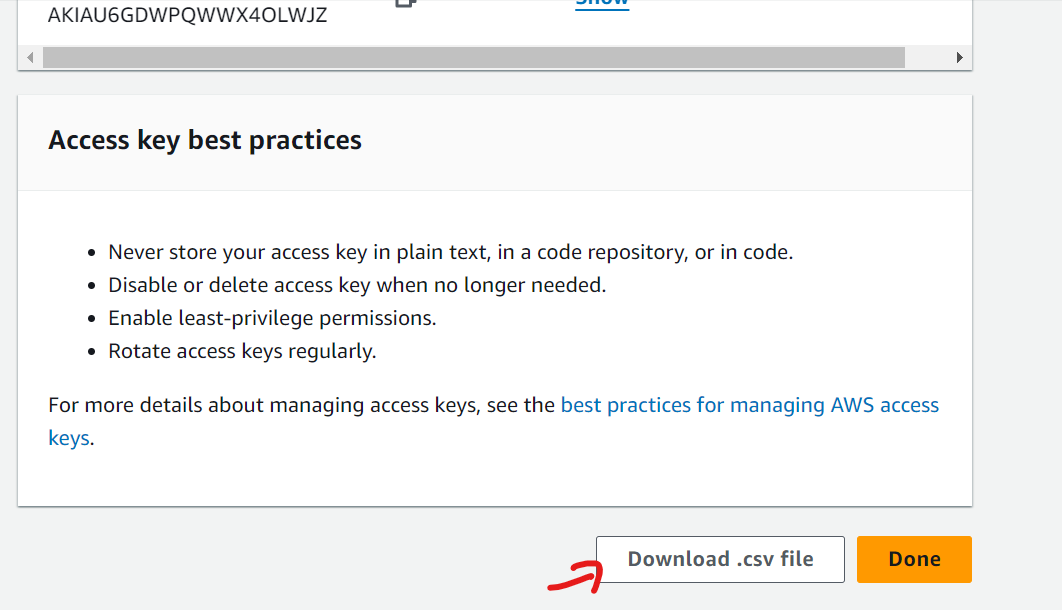The image size is (1062, 610).
Task: Click the wrapped "keys." link text
Action: pyautogui.click(x=70, y=438)
